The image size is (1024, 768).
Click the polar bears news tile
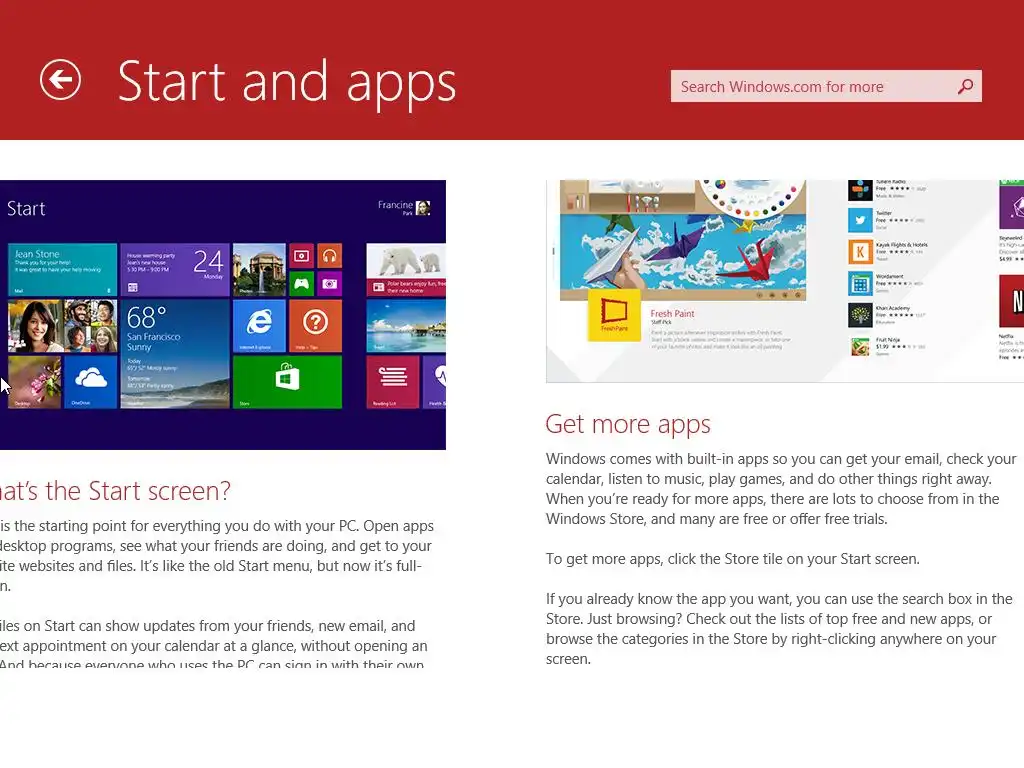point(406,270)
